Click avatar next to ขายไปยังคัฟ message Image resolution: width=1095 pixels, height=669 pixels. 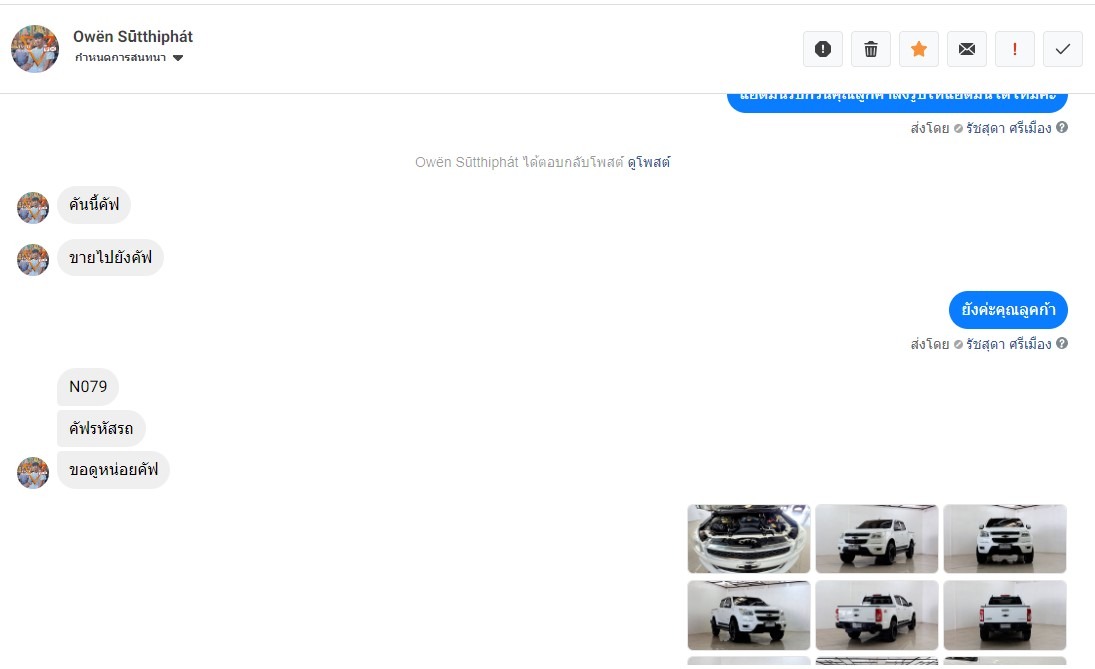[x=33, y=260]
